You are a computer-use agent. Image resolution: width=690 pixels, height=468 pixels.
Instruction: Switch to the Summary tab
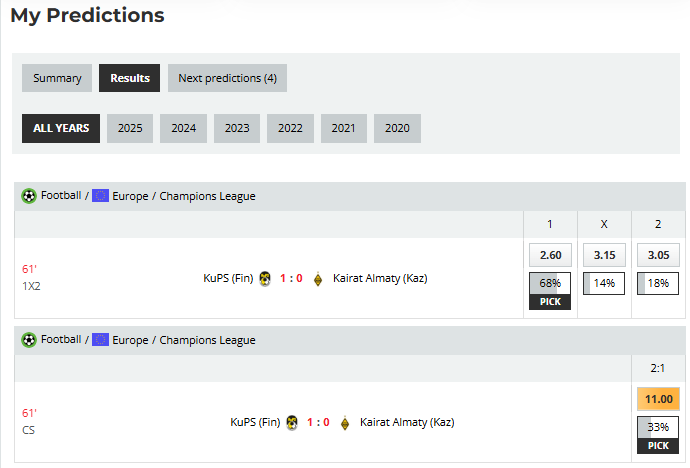tap(57, 78)
